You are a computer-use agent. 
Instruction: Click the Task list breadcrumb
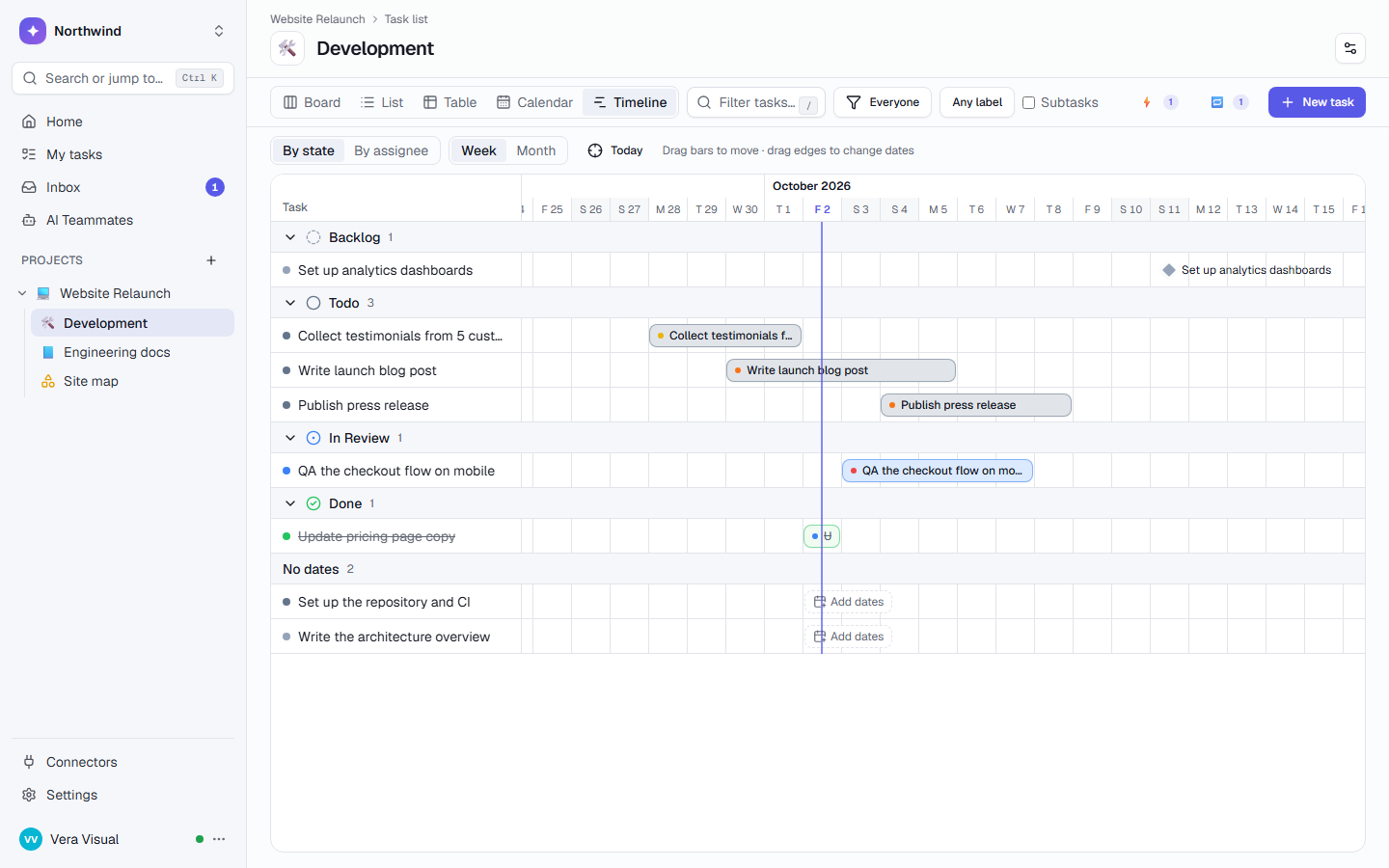(406, 19)
